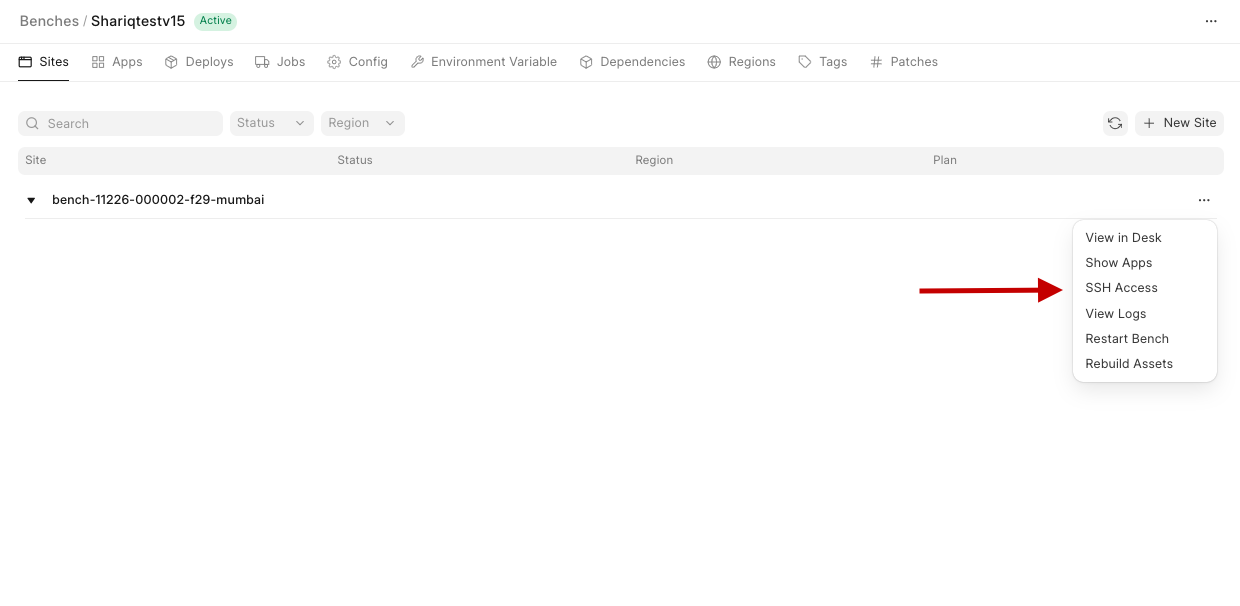This screenshot has height=606, width=1240.
Task: Click the Regions globe icon
Action: [x=714, y=62]
